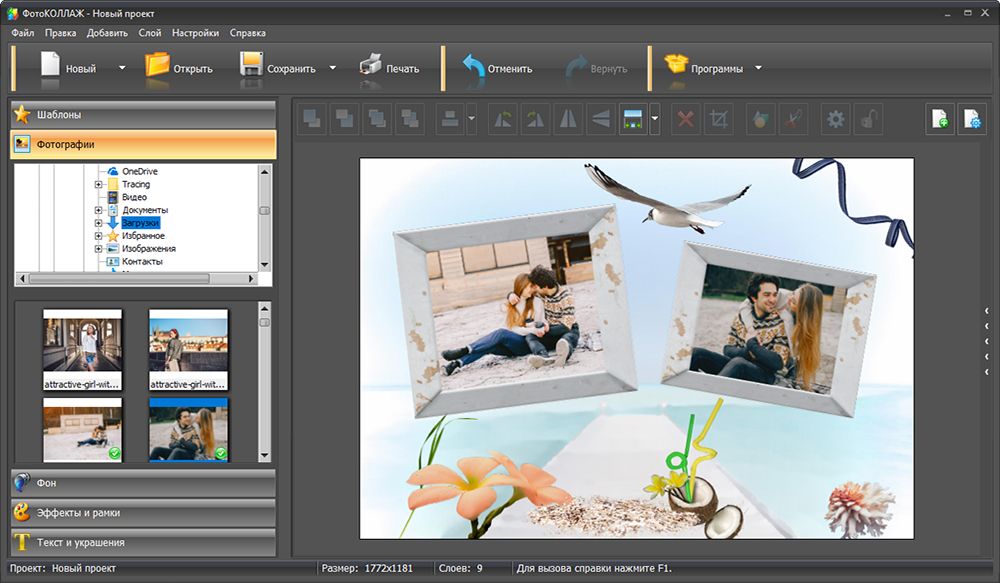
Task: Expand the Документы folder tree node
Action: coord(99,210)
